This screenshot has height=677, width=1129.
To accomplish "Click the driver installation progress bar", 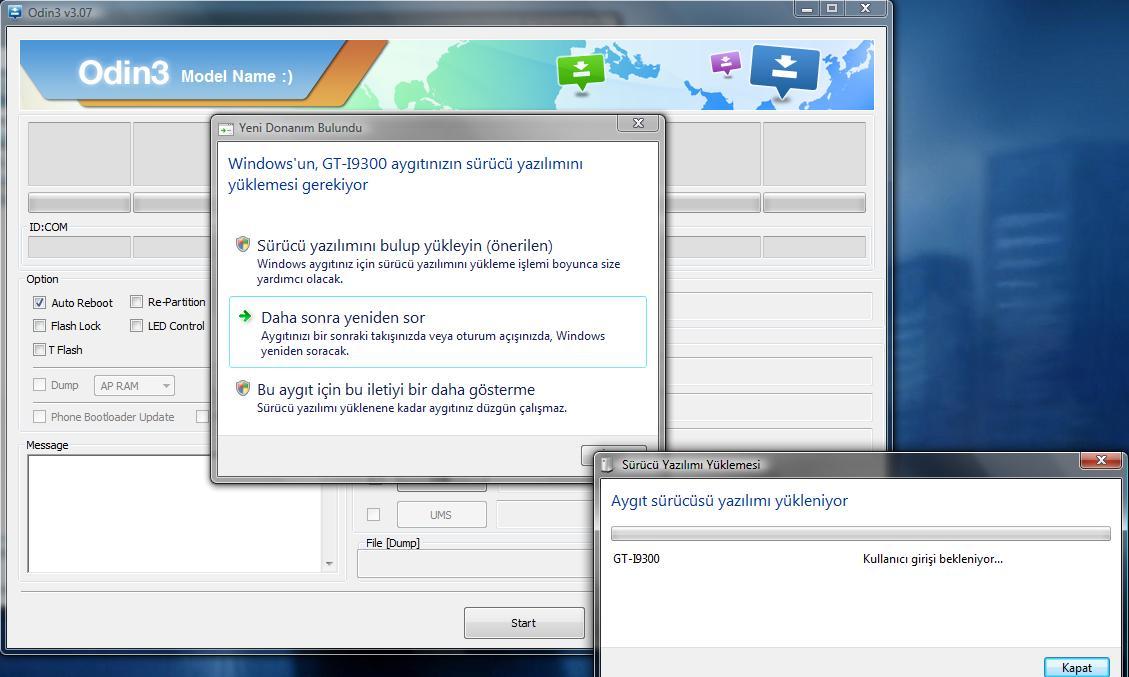I will pos(860,534).
